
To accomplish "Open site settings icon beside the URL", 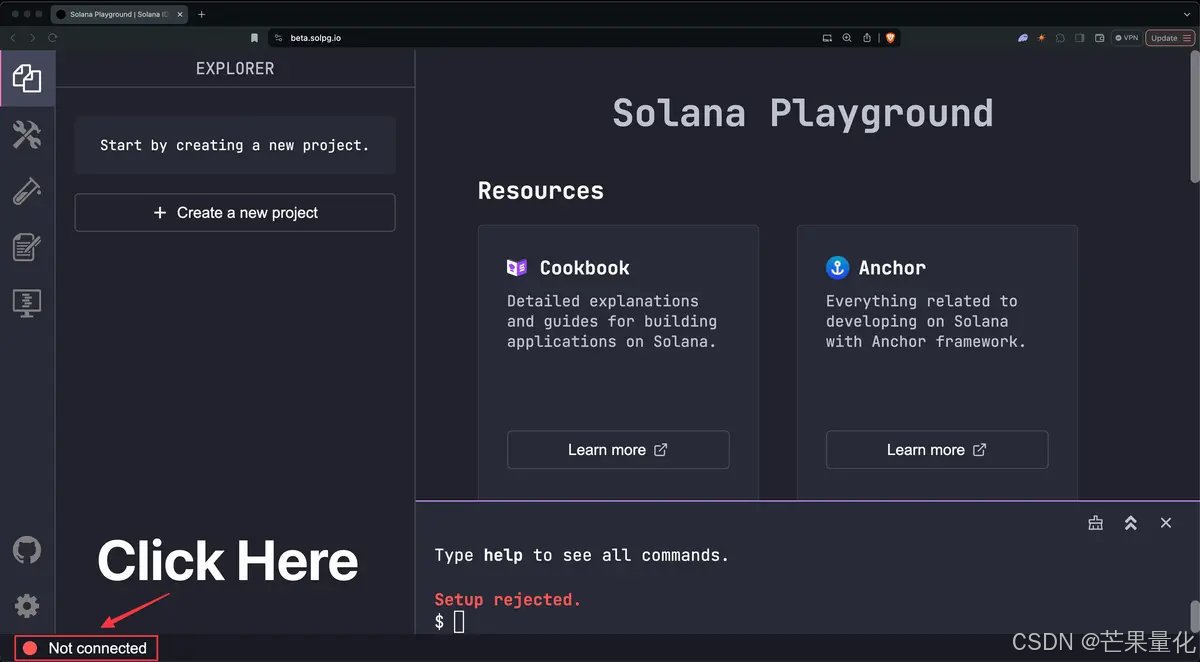I will (279, 38).
